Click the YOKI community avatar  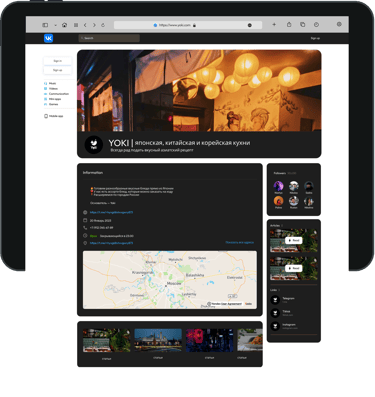(x=94, y=145)
